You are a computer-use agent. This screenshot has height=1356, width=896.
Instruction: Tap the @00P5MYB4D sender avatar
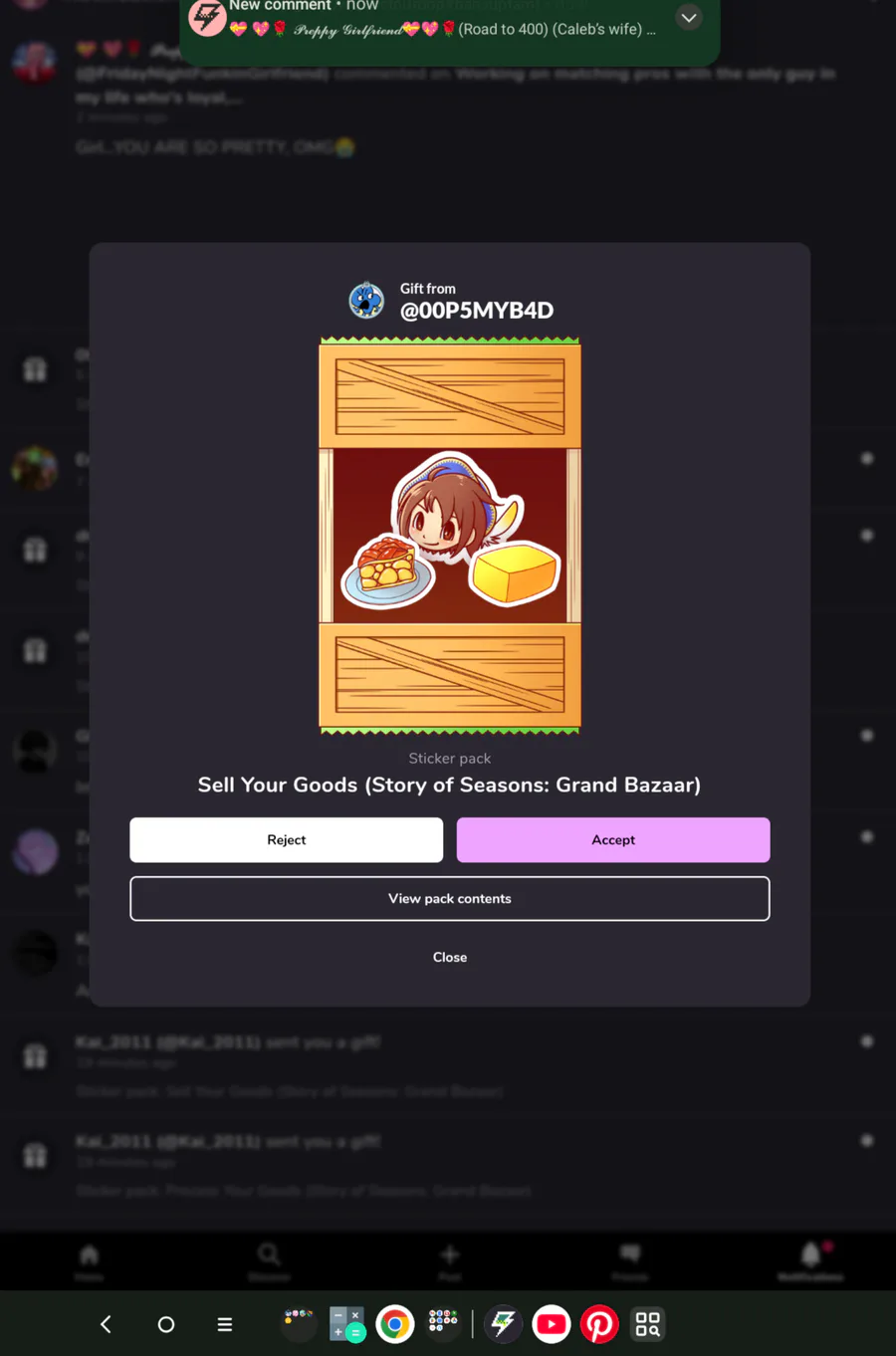pos(366,301)
